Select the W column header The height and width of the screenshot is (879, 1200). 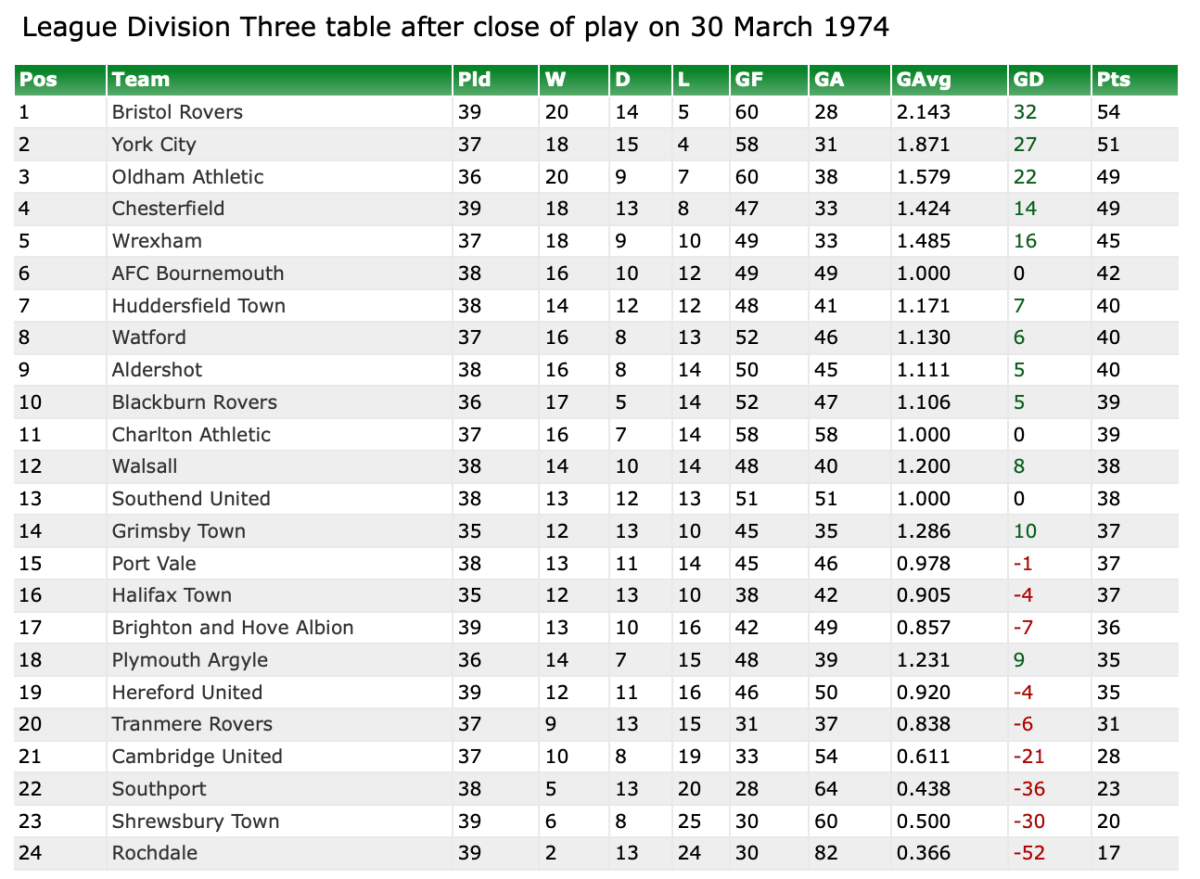pos(553,80)
